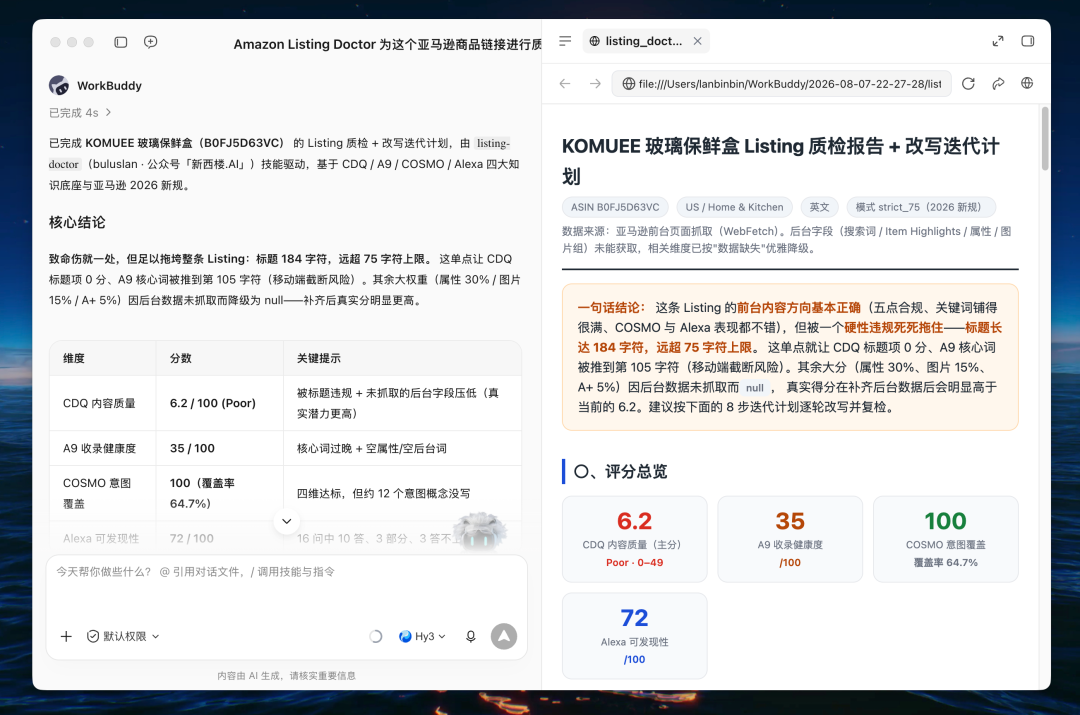This screenshot has width=1080, height=715.
Task: Click the US / Home & Kitchen tag
Action: [x=734, y=207]
